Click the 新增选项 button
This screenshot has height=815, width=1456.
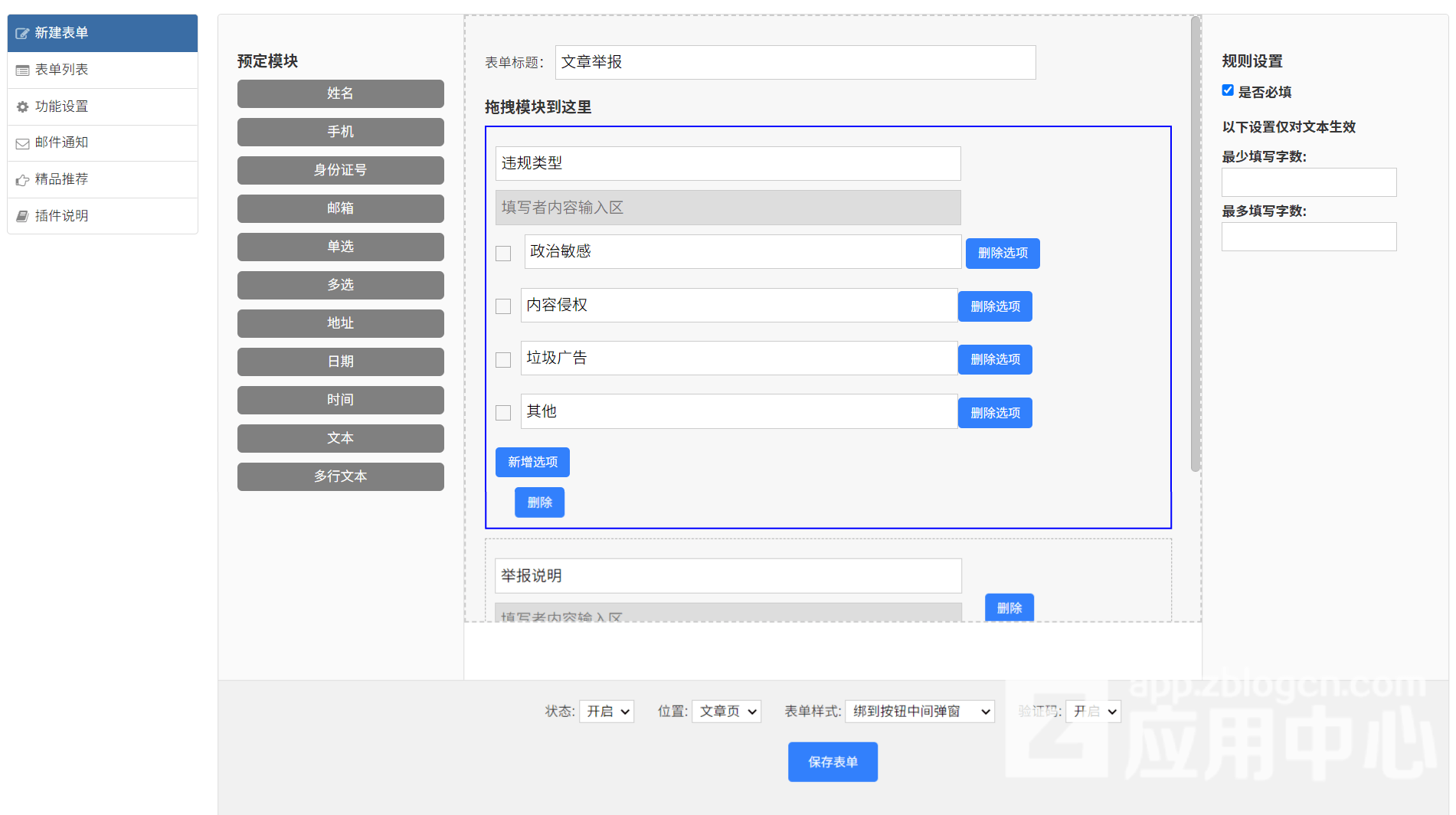tap(532, 462)
